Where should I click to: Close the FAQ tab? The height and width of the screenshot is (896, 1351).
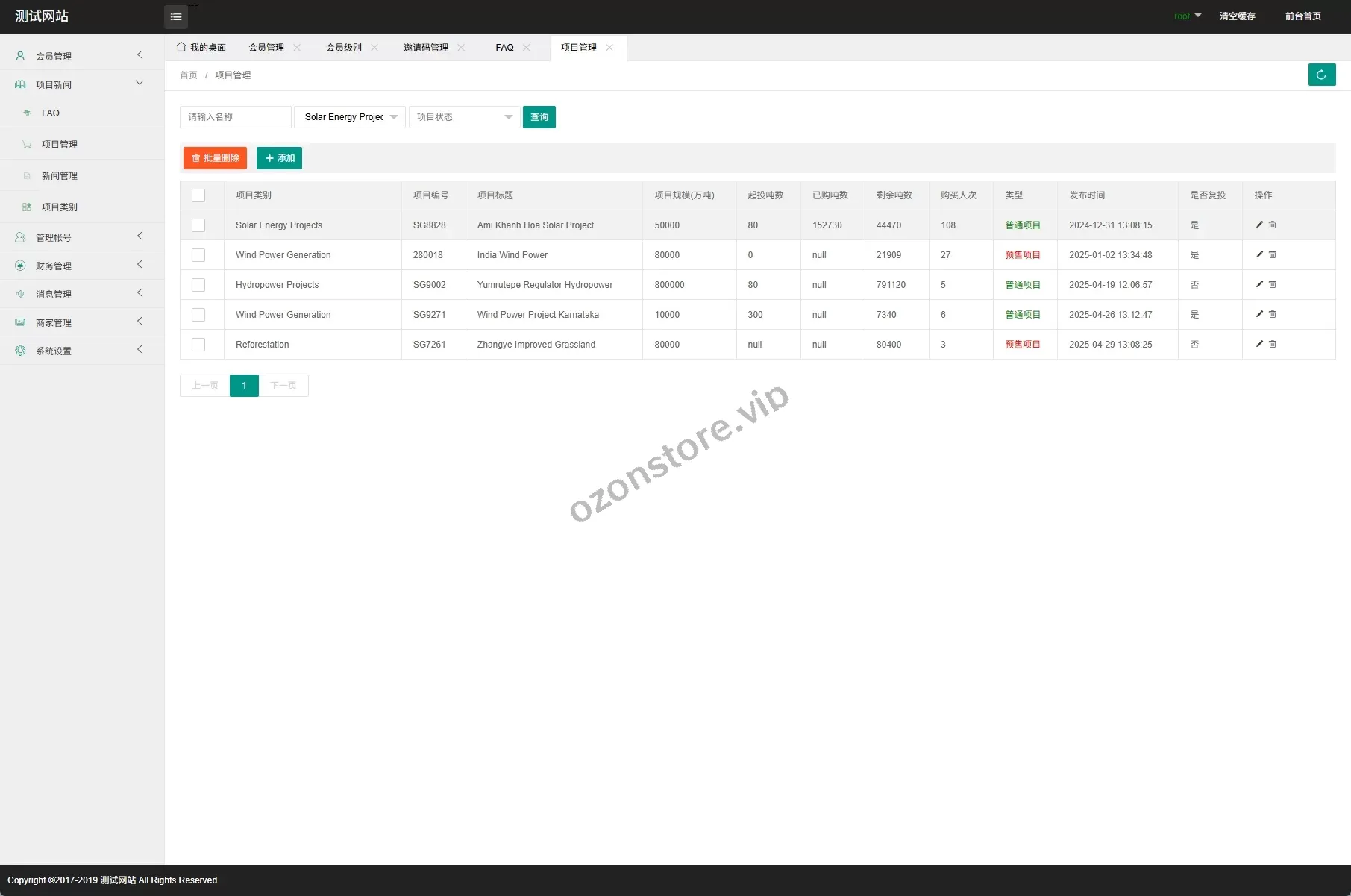click(x=527, y=48)
